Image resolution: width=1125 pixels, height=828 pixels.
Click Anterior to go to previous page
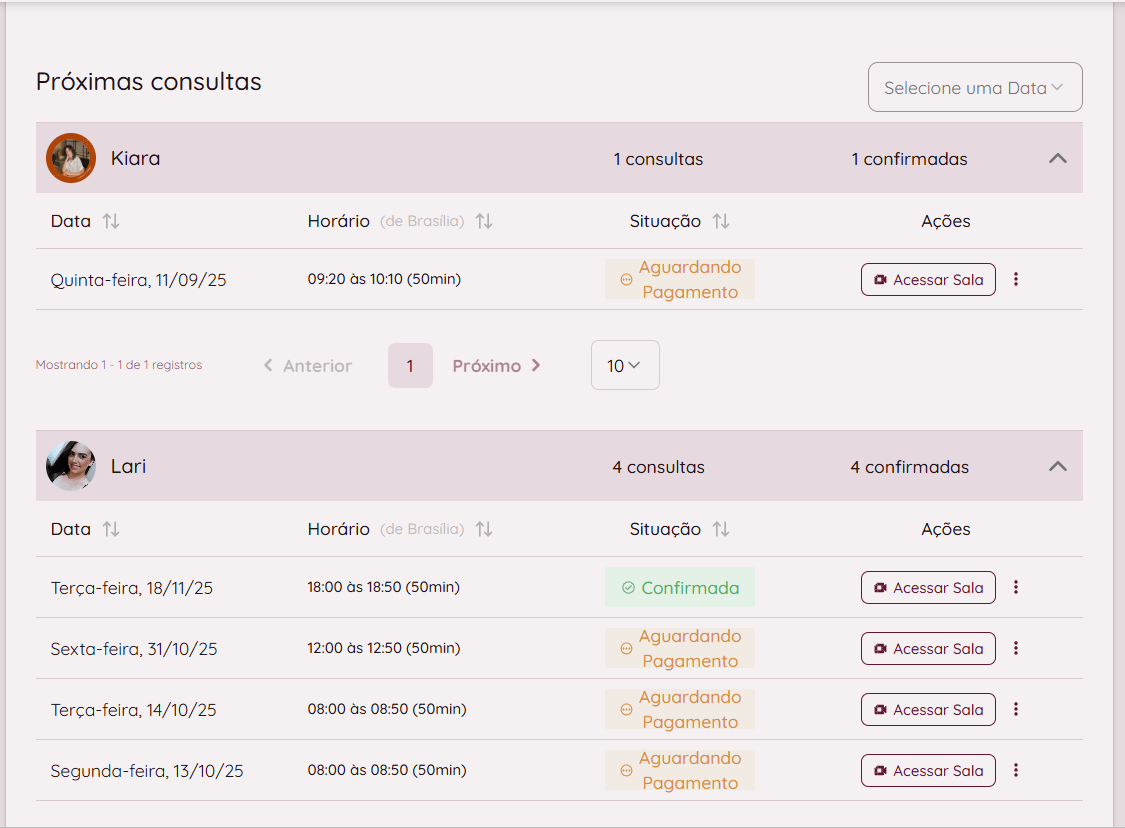(x=308, y=365)
